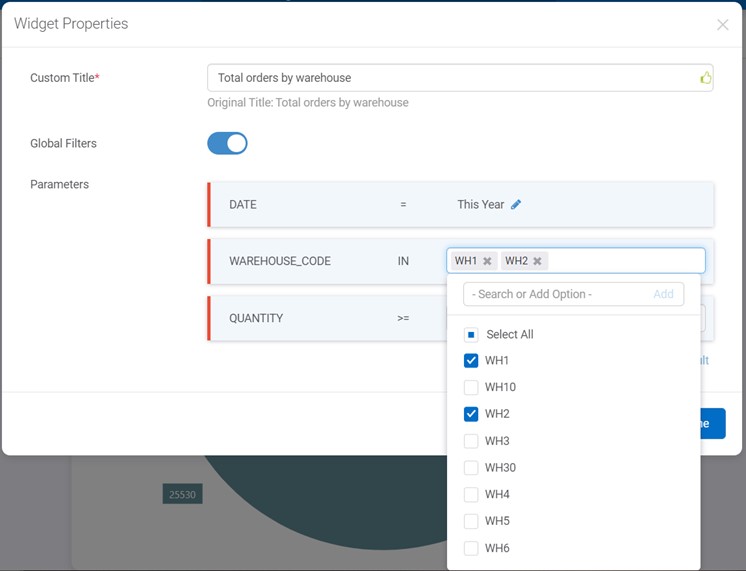746x571 pixels.
Task: Click the Search or Add Option field
Action: (x=555, y=294)
